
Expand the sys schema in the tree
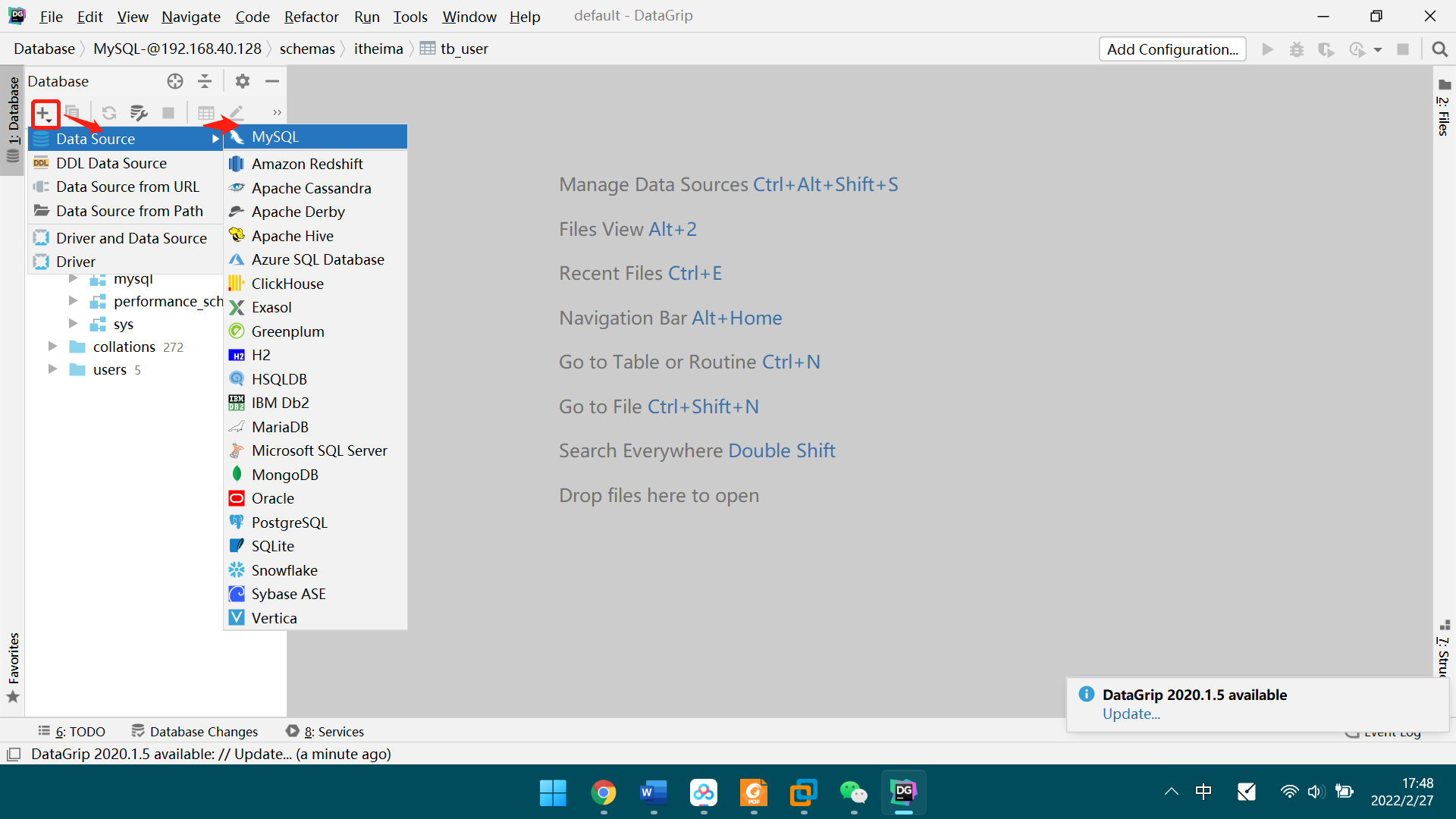(x=73, y=324)
